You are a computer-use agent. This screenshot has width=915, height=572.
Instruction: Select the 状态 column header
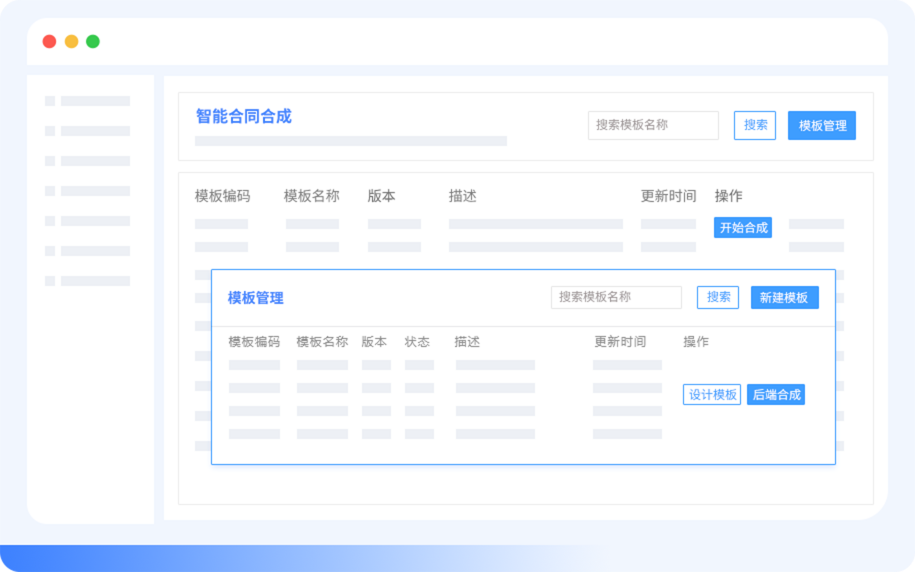417,342
